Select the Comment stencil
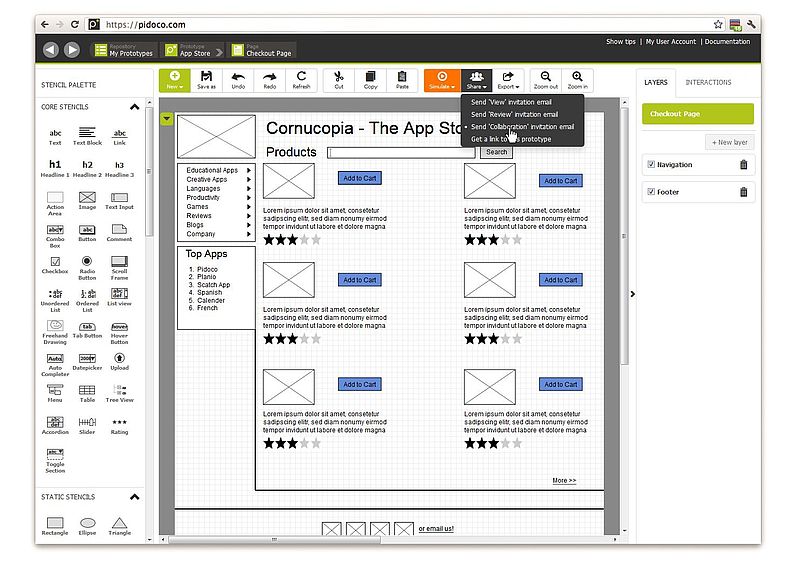 [119, 233]
